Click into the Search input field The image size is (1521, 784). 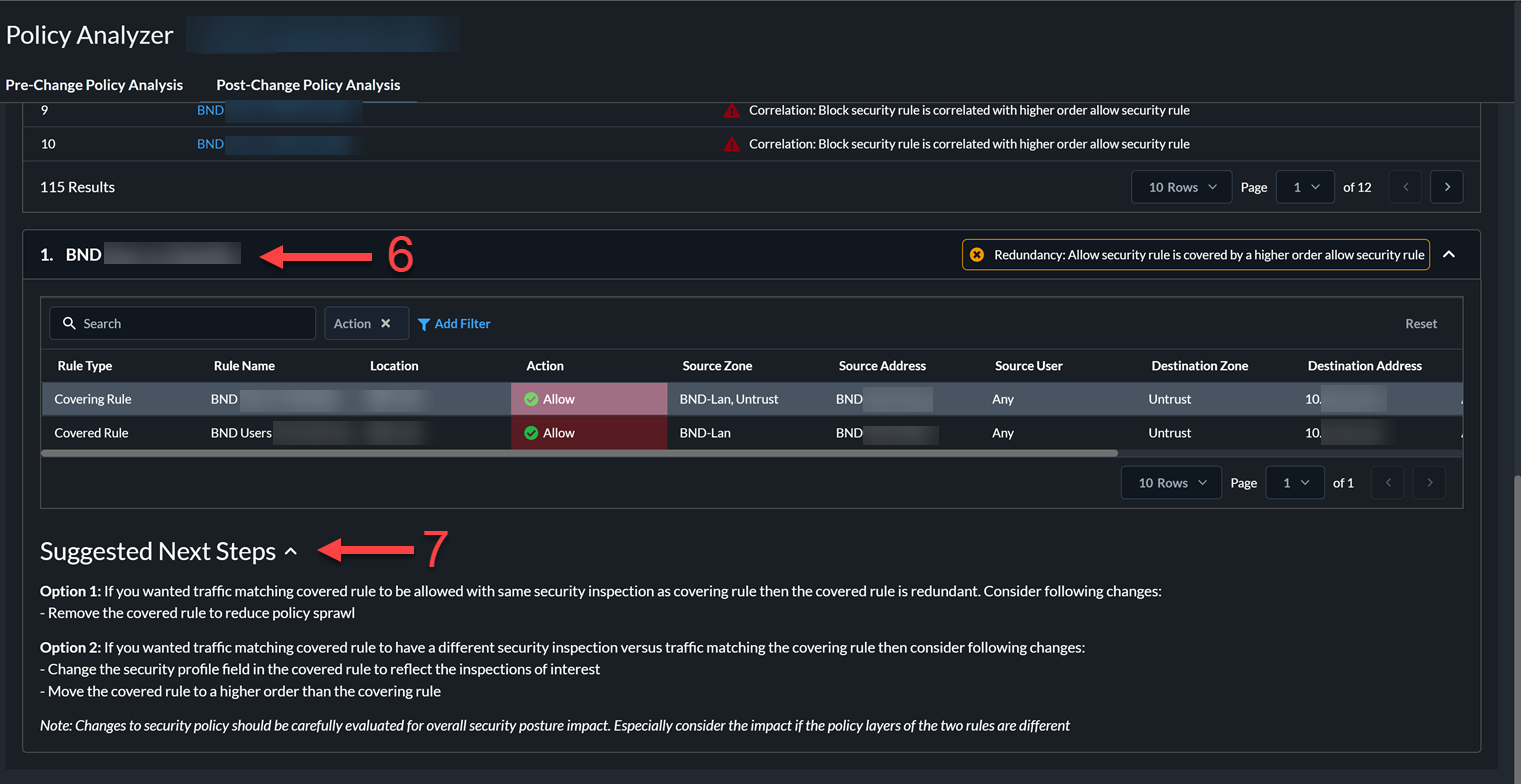190,324
